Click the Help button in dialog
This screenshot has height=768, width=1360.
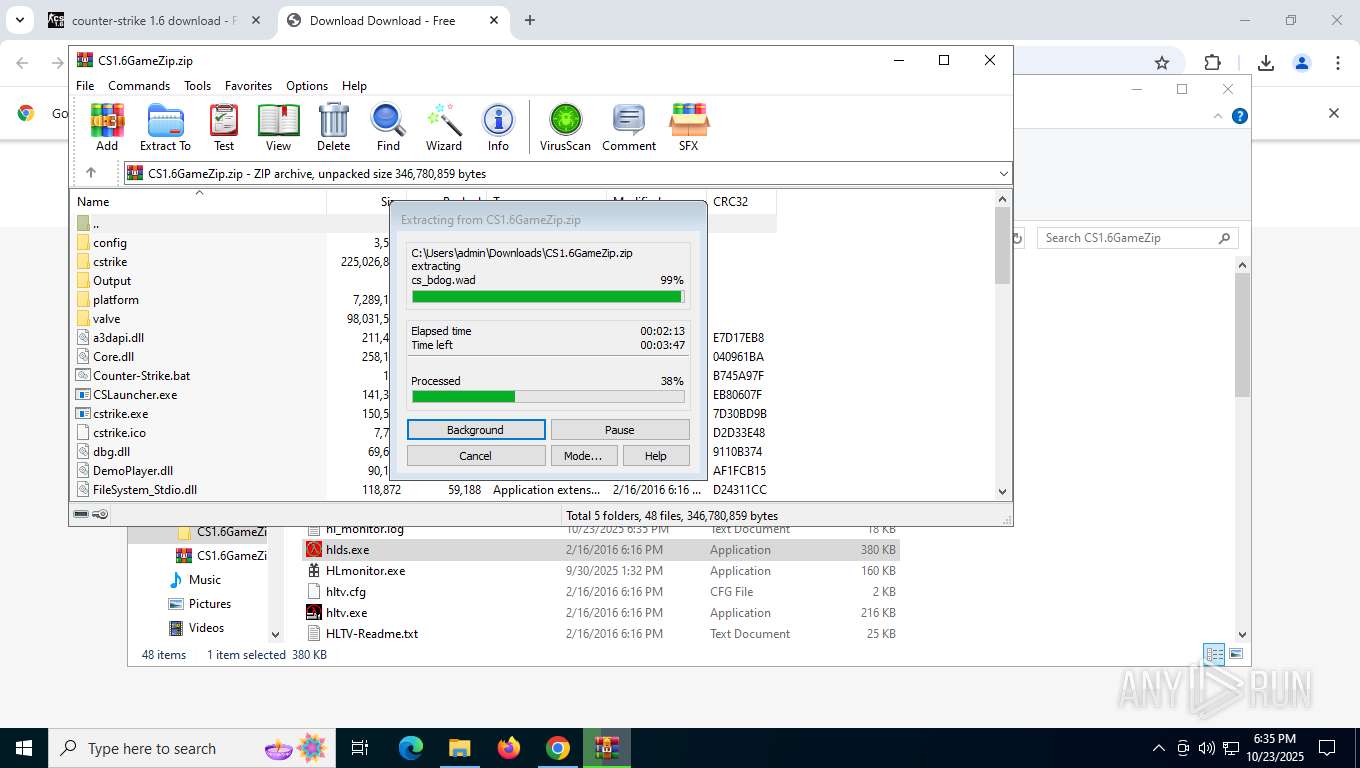656,455
